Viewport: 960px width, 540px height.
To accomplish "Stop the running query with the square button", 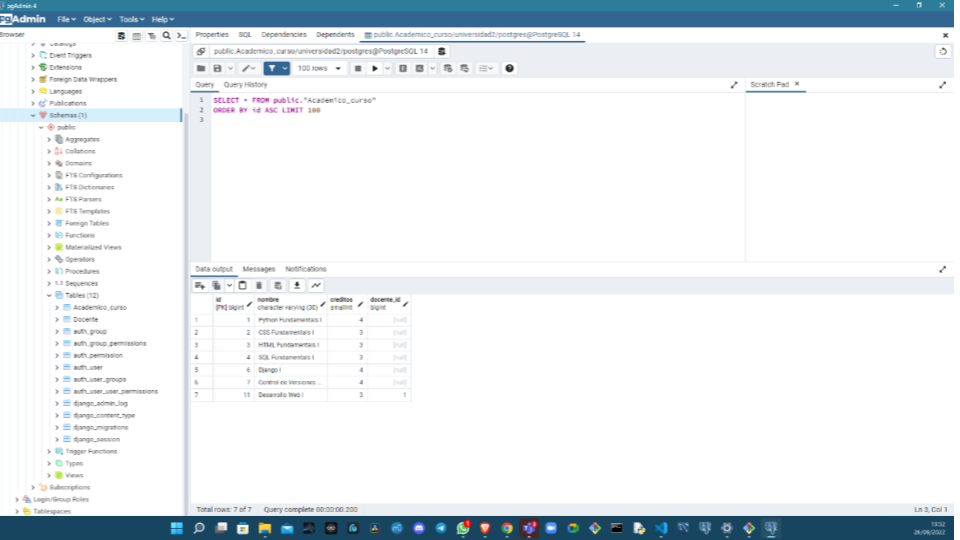I will [358, 69].
